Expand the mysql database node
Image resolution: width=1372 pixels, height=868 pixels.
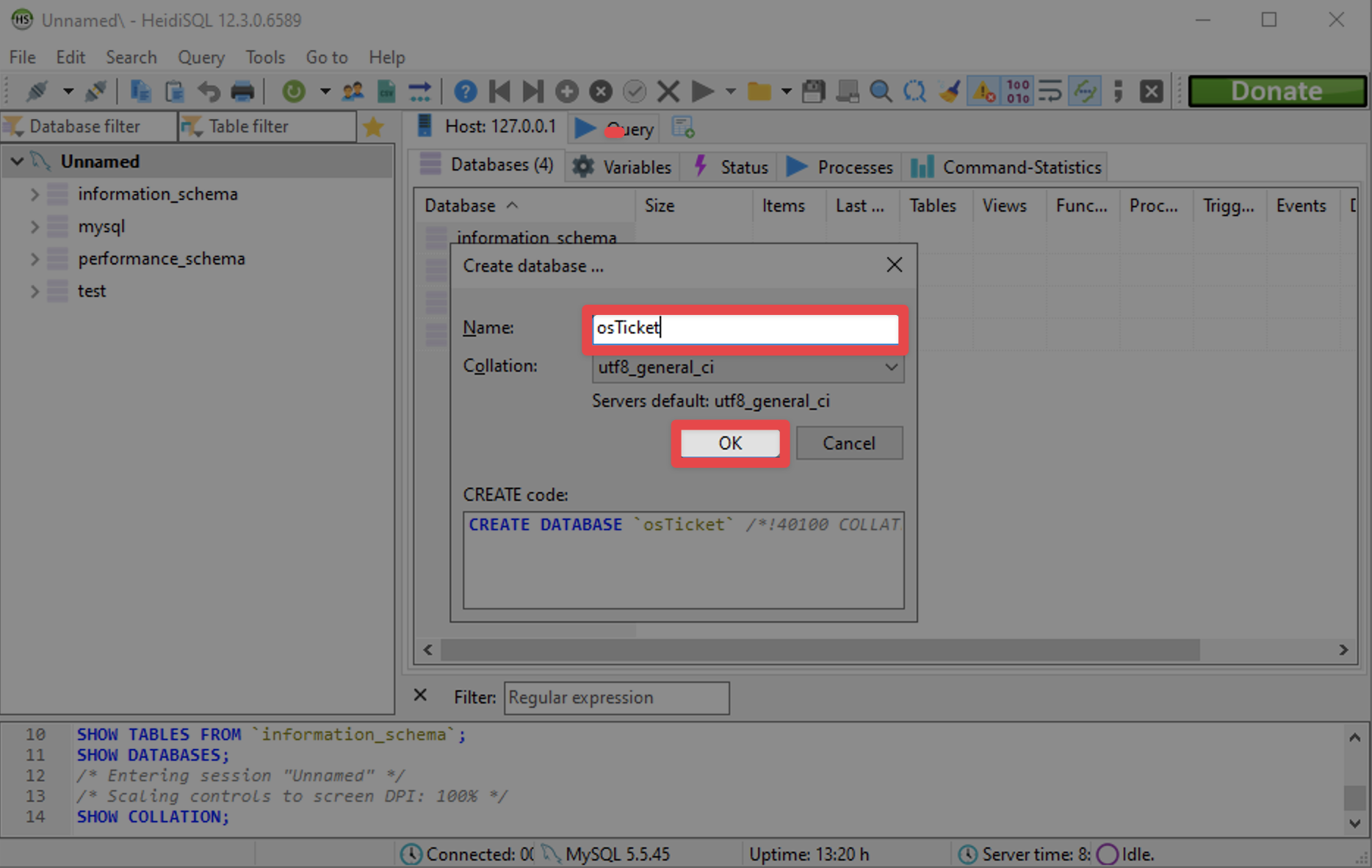pos(34,227)
